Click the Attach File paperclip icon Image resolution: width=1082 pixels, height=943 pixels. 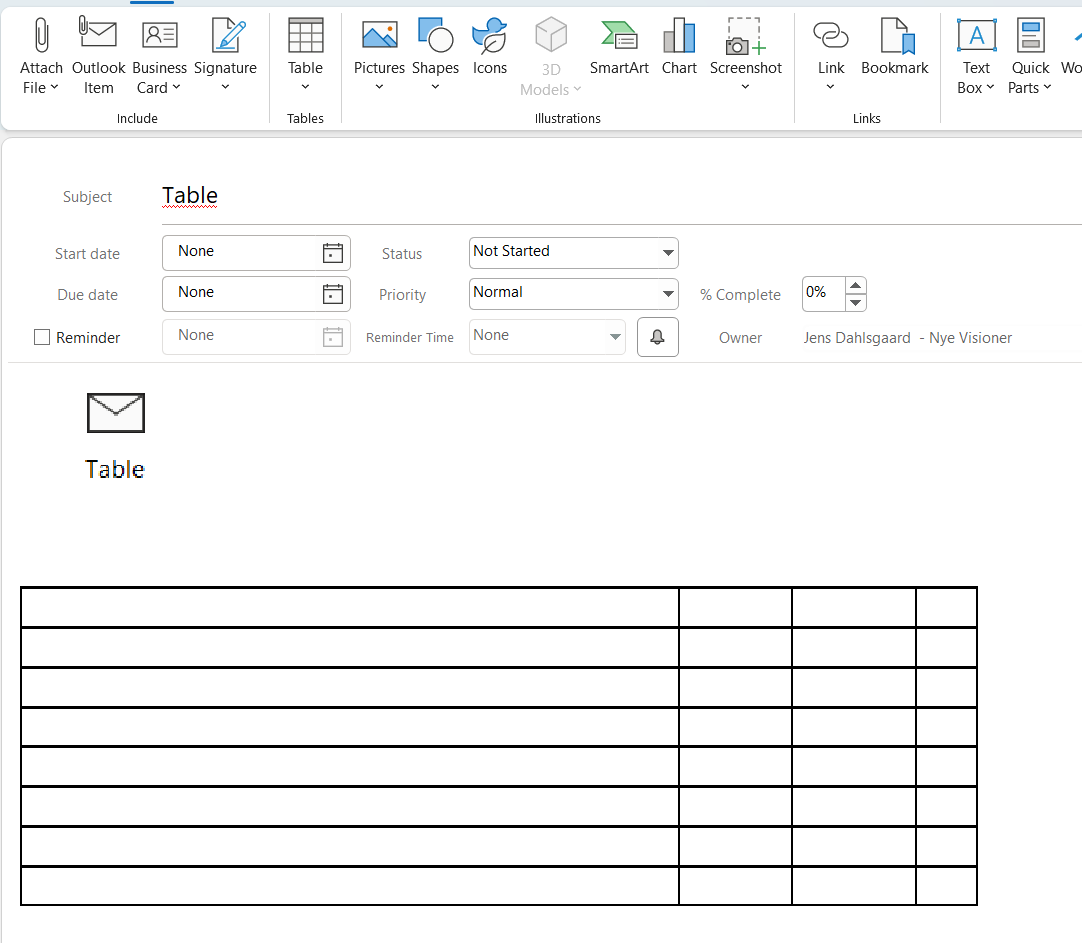coord(41,35)
